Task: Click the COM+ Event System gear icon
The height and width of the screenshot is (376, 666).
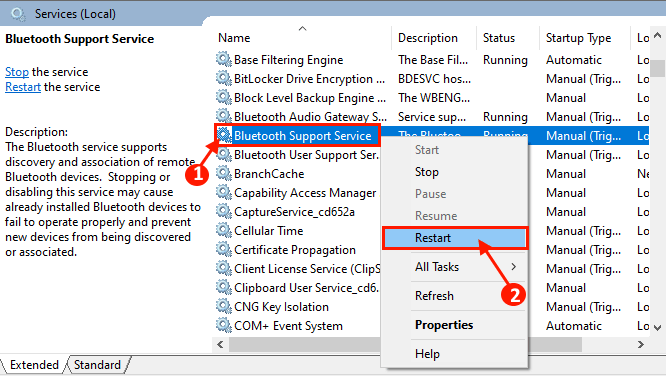Action: [x=223, y=325]
